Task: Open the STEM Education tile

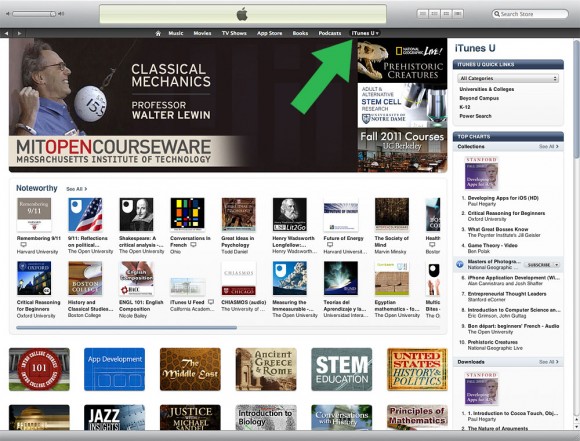Action: click(x=341, y=369)
